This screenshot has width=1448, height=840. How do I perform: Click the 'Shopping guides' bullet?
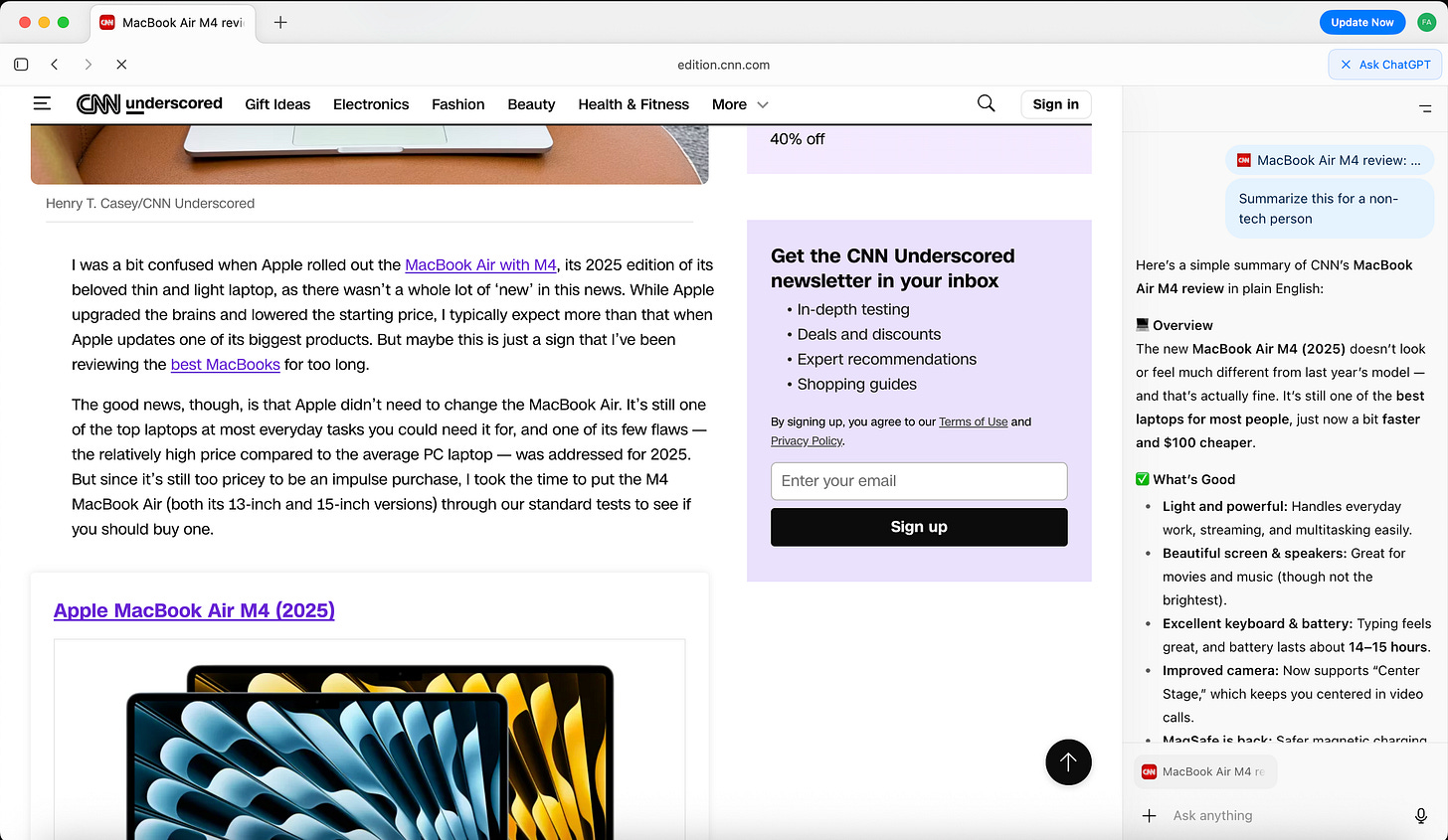tap(857, 384)
